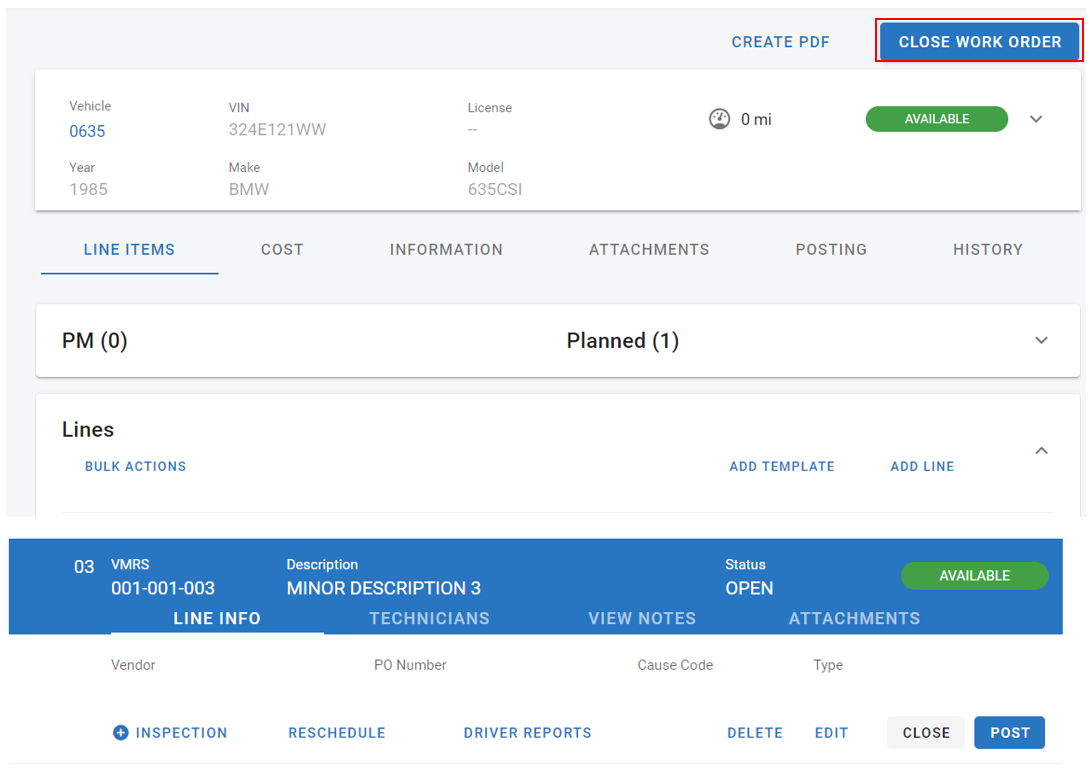Click the plus icon beside Inspection

tap(120, 733)
